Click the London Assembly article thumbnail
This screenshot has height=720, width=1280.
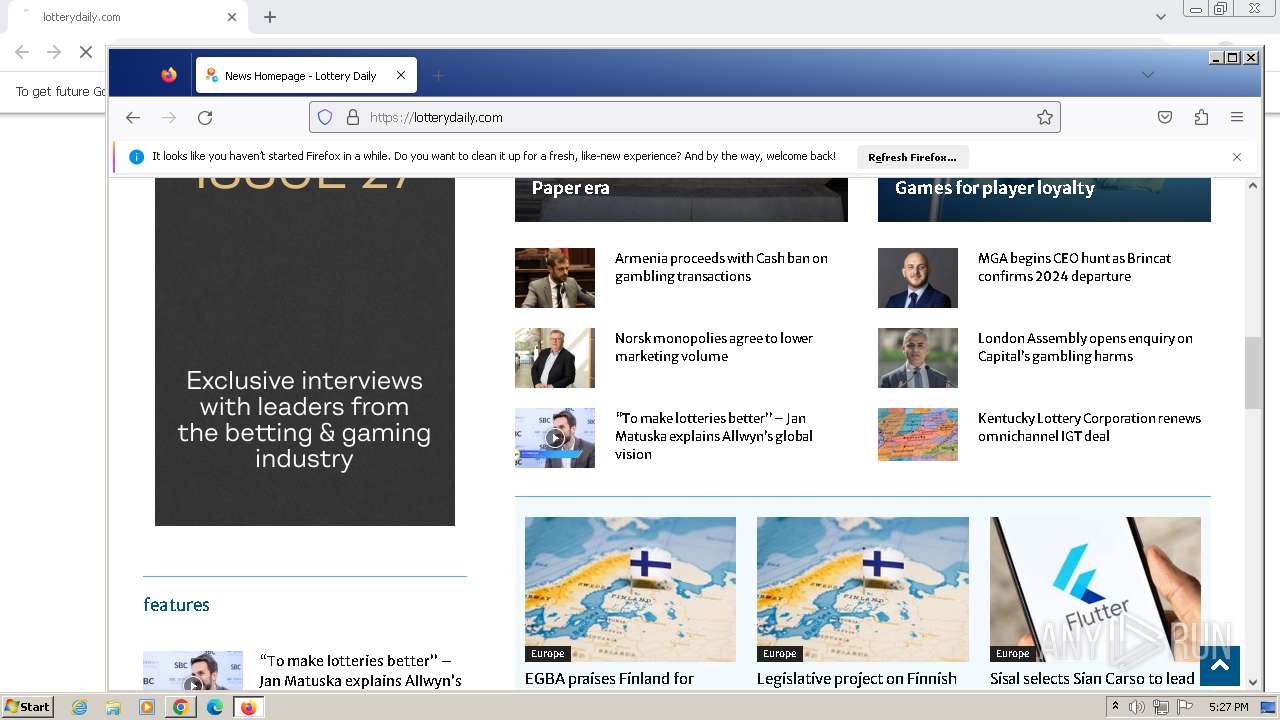918,358
